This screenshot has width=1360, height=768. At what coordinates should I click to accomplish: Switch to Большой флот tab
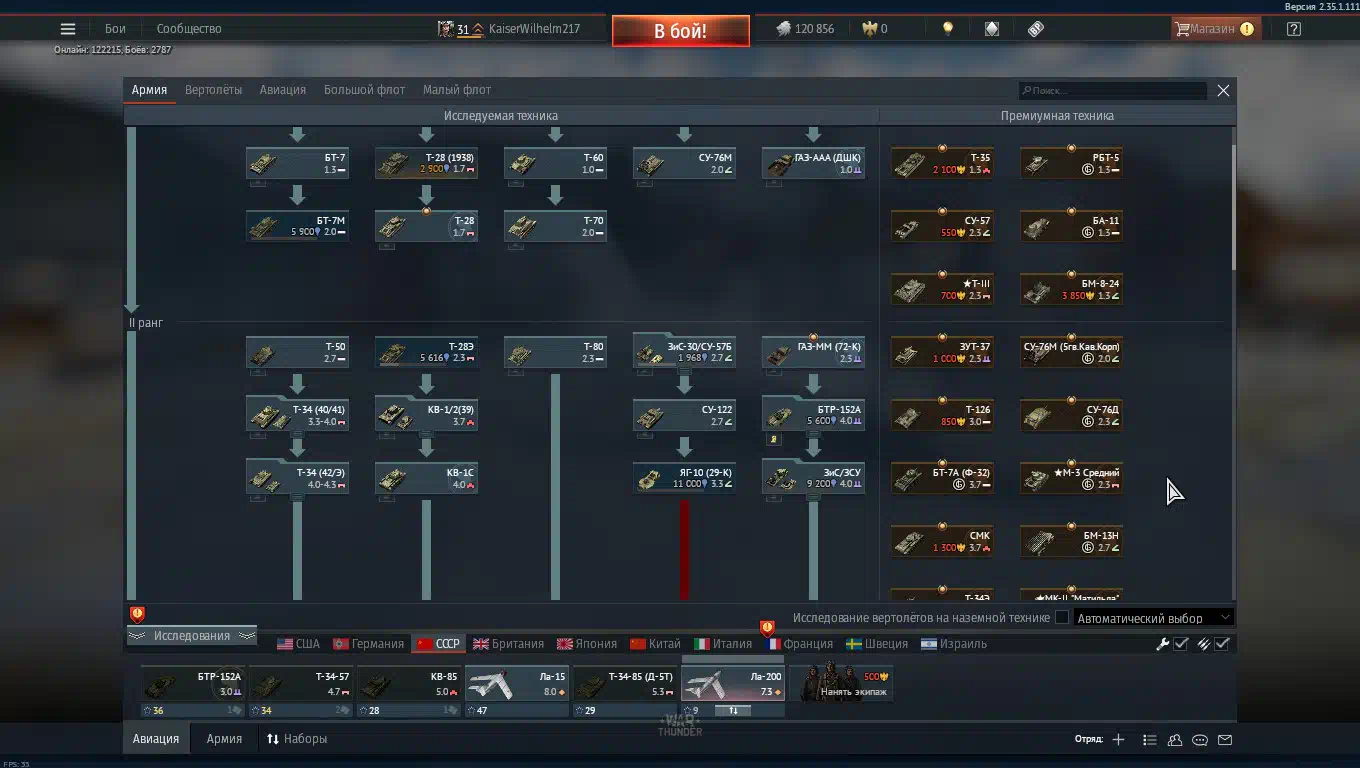pos(364,90)
